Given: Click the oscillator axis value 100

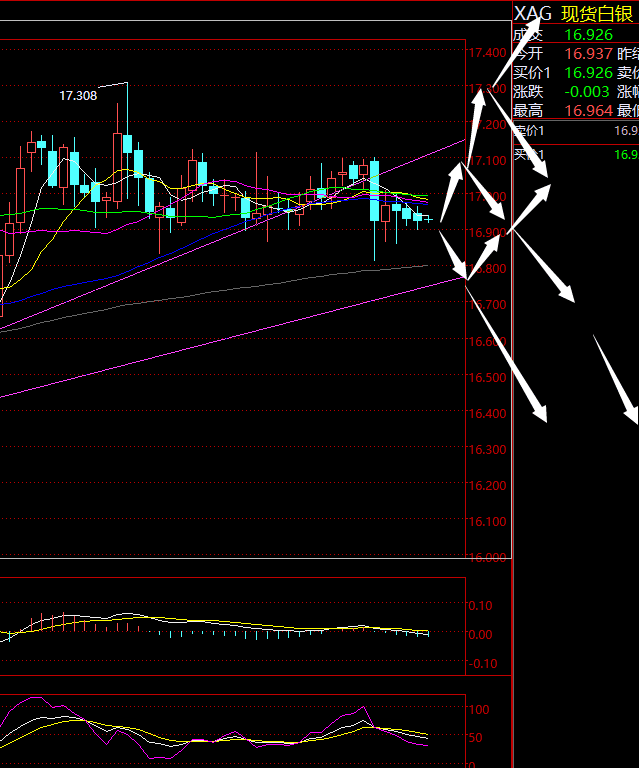Looking at the screenshot, I should 479,709.
